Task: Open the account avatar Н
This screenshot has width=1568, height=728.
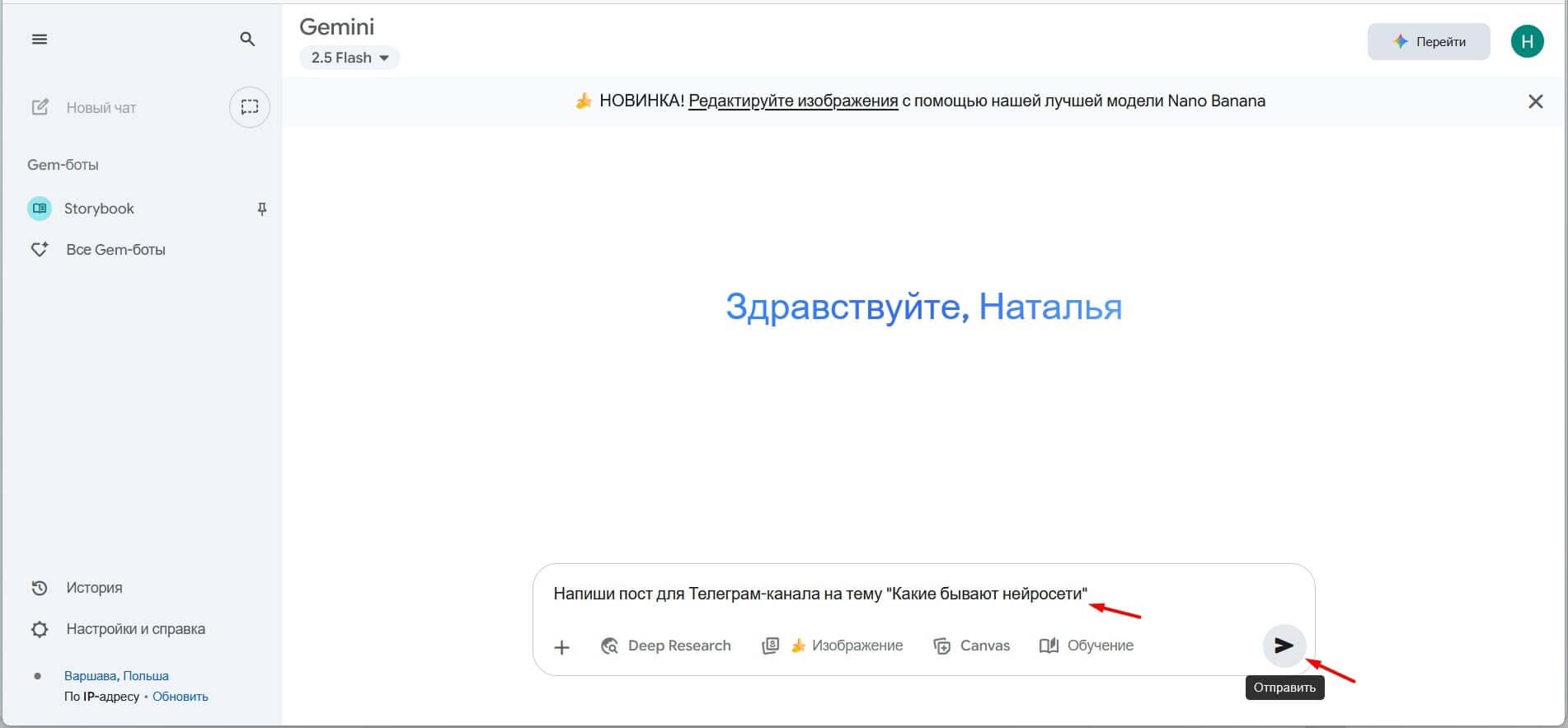Action: click(x=1527, y=41)
